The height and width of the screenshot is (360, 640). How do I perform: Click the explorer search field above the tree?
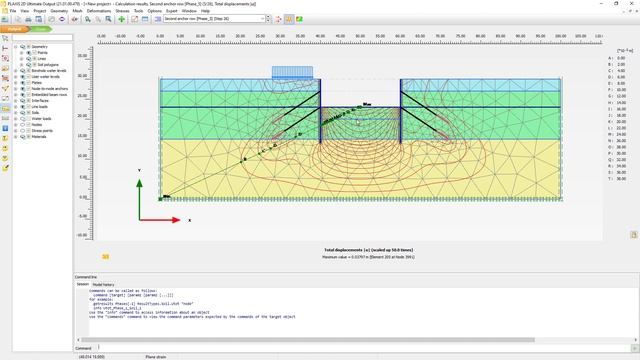(42, 38)
